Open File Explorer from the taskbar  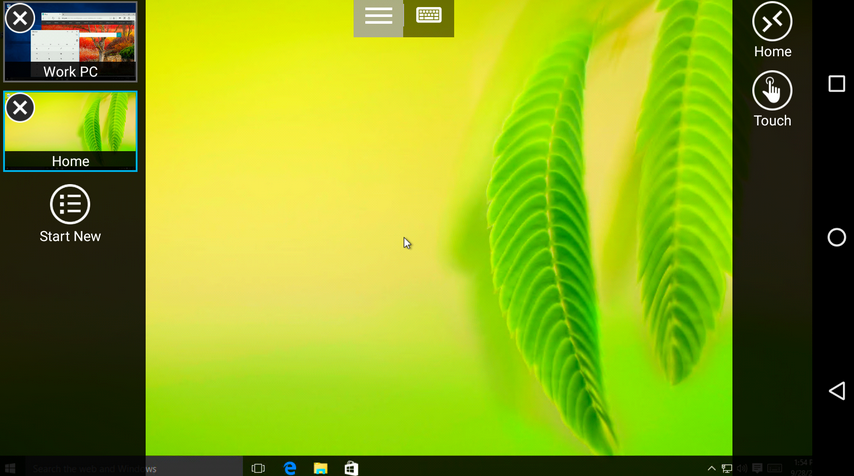pos(321,467)
